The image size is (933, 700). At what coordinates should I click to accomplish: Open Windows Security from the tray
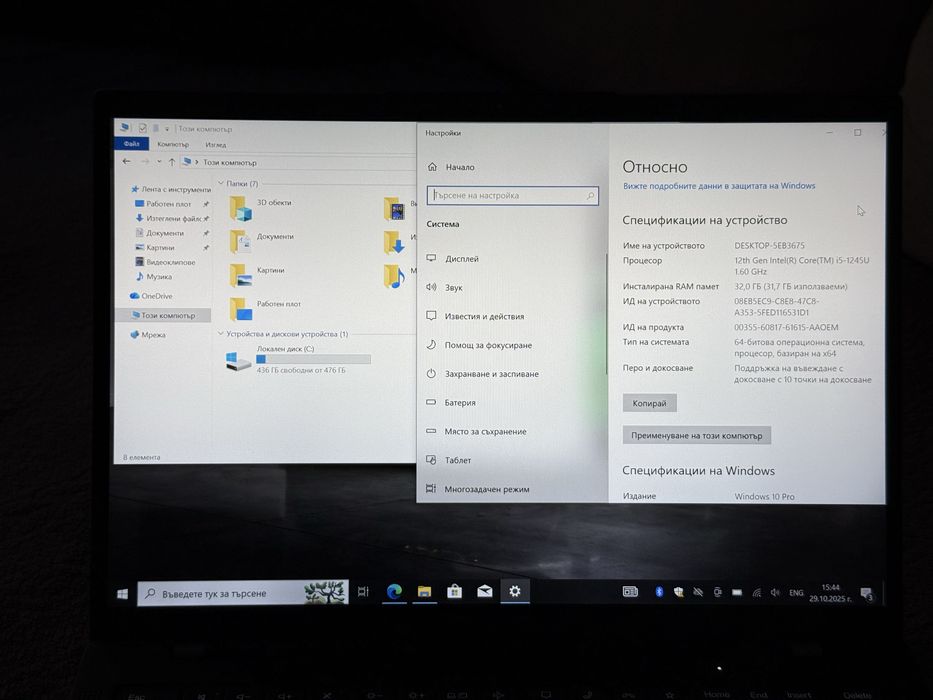678,592
